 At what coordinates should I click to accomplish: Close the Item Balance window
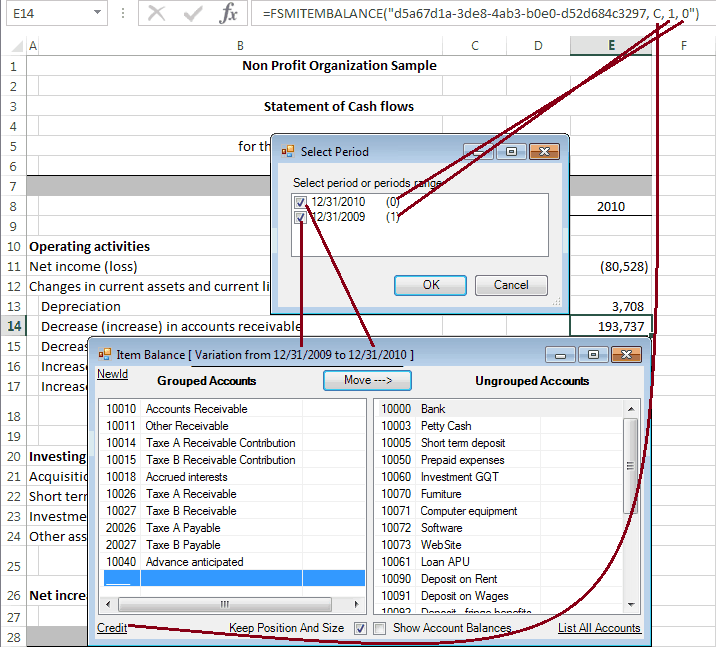click(x=626, y=355)
